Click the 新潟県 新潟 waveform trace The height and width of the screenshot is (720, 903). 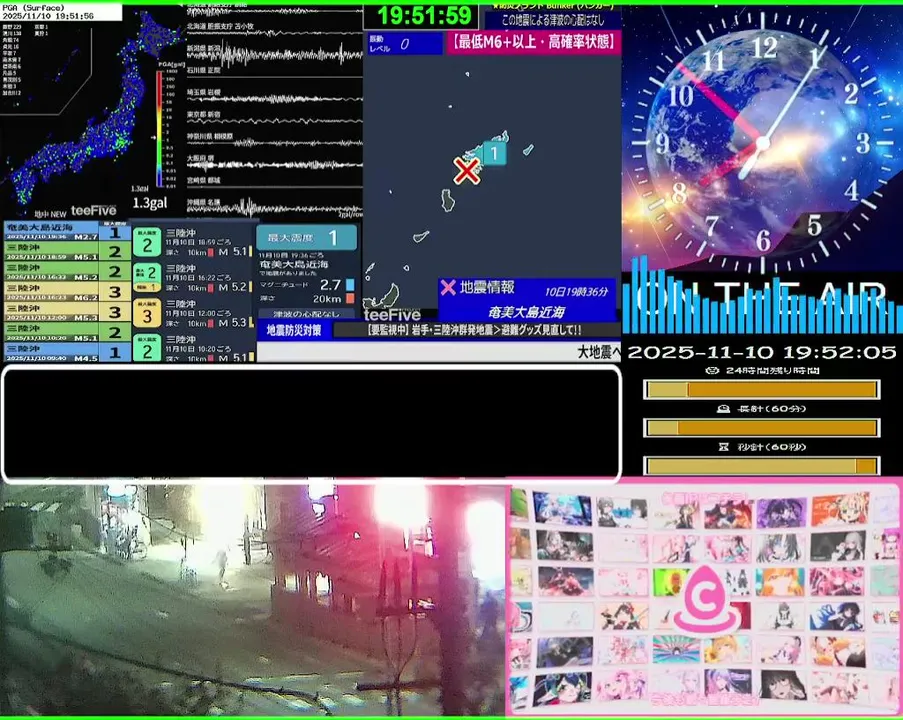tap(274, 56)
